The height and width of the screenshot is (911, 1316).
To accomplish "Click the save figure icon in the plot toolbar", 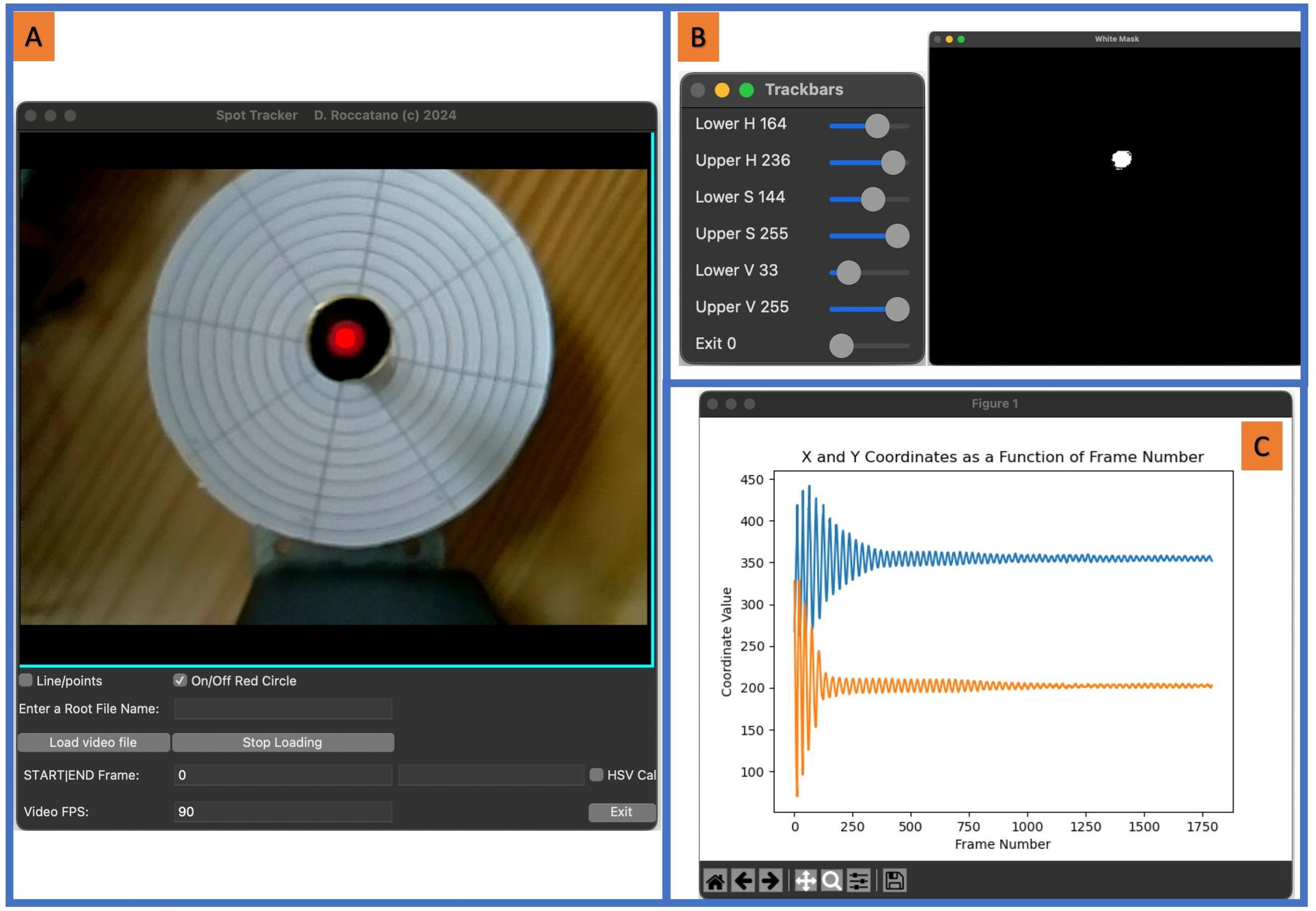I will click(894, 881).
